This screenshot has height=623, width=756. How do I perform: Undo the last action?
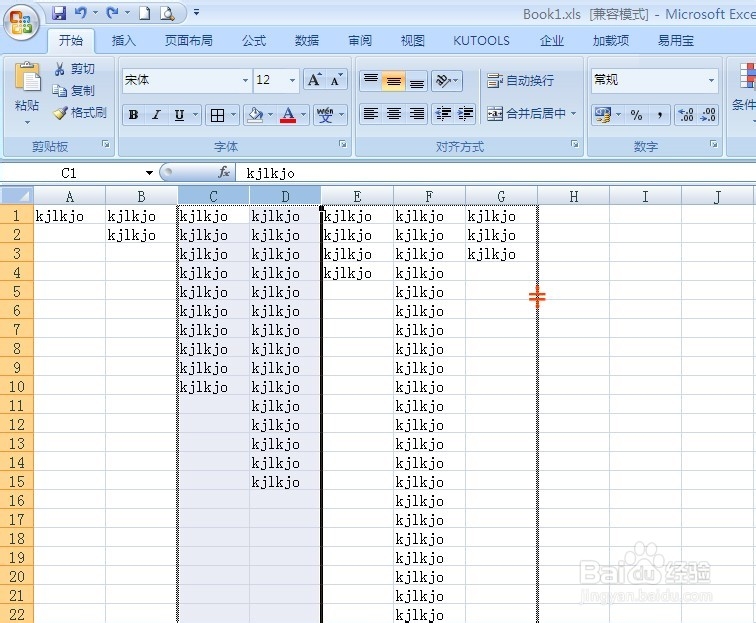pyautogui.click(x=81, y=13)
